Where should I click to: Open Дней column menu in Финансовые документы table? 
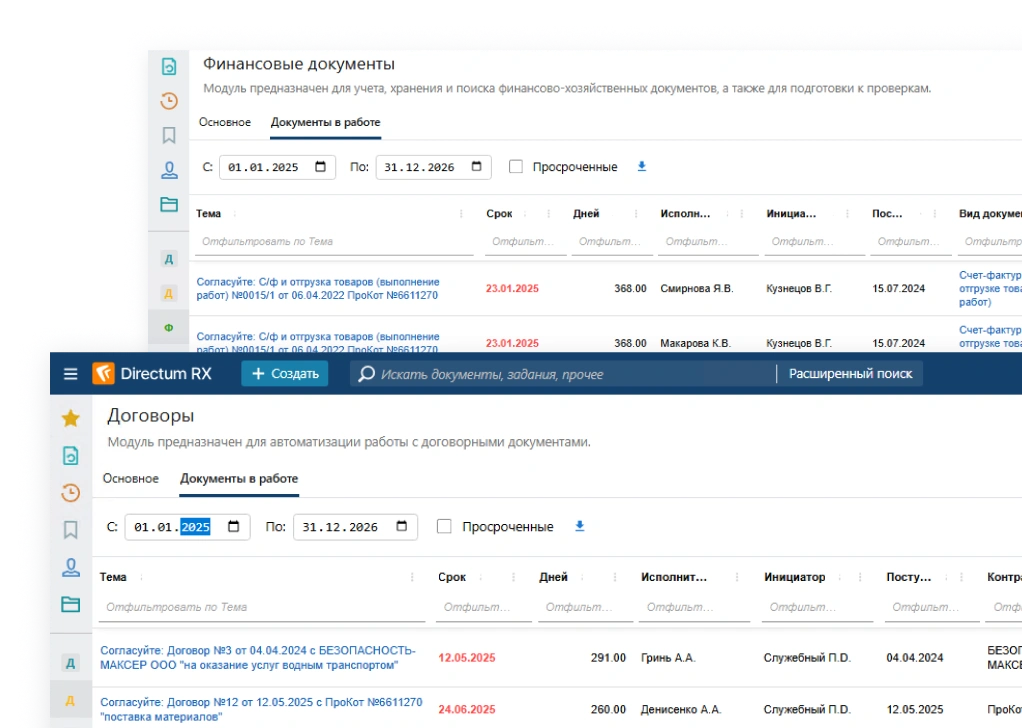pyautogui.click(x=636, y=214)
